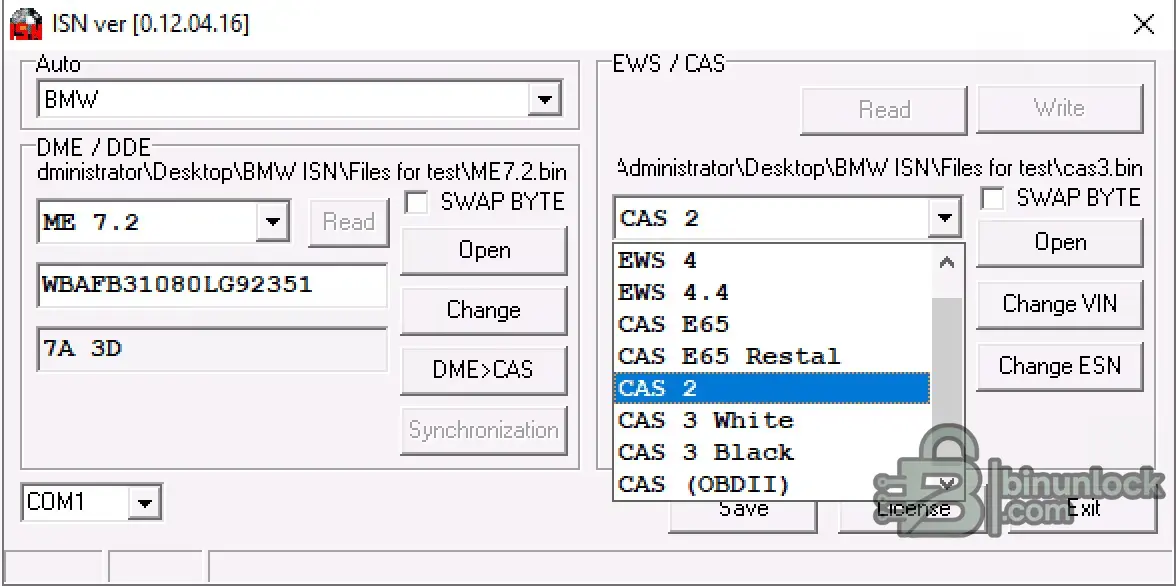The width and height of the screenshot is (1176, 586).
Task: Click the ISN app icon in title bar
Action: 25,25
